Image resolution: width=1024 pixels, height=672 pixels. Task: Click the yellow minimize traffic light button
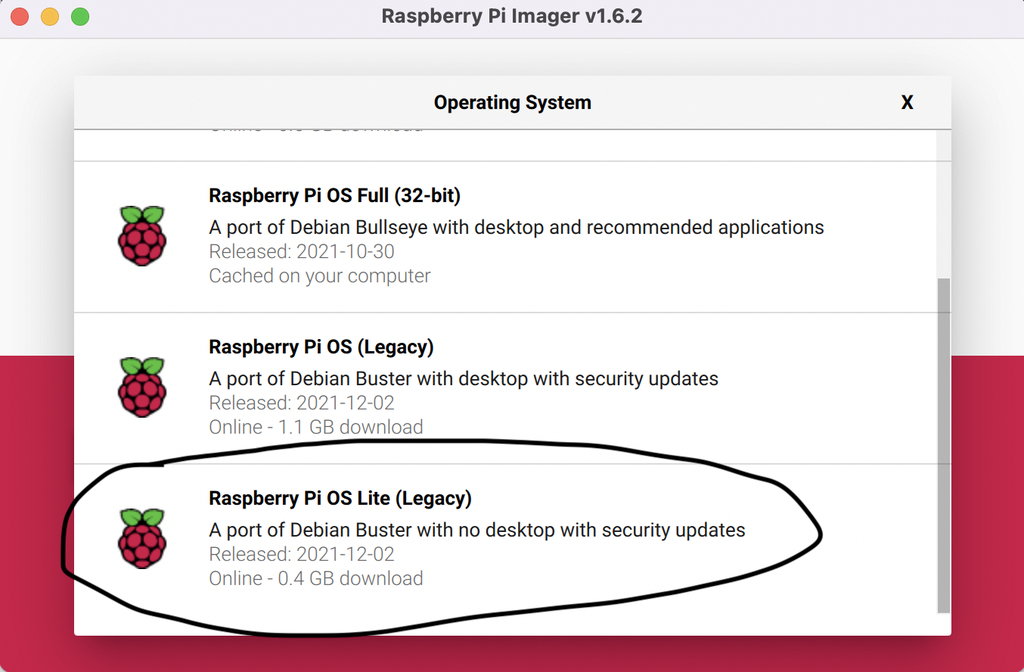(x=49, y=17)
